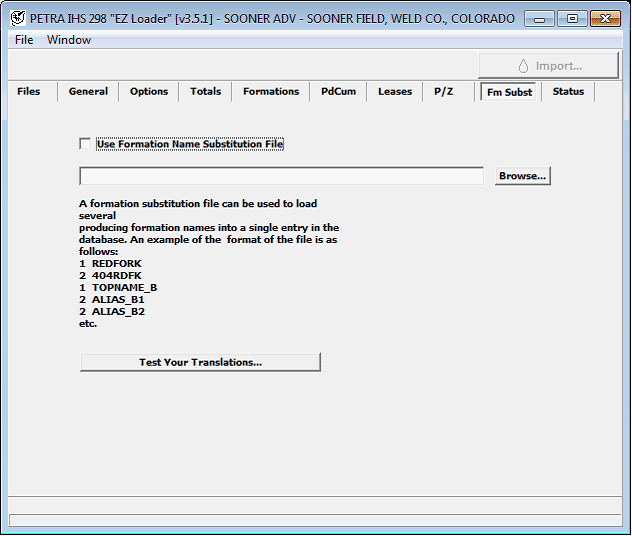
Task: Select the Fm Subst tab
Action: pyautogui.click(x=509, y=92)
